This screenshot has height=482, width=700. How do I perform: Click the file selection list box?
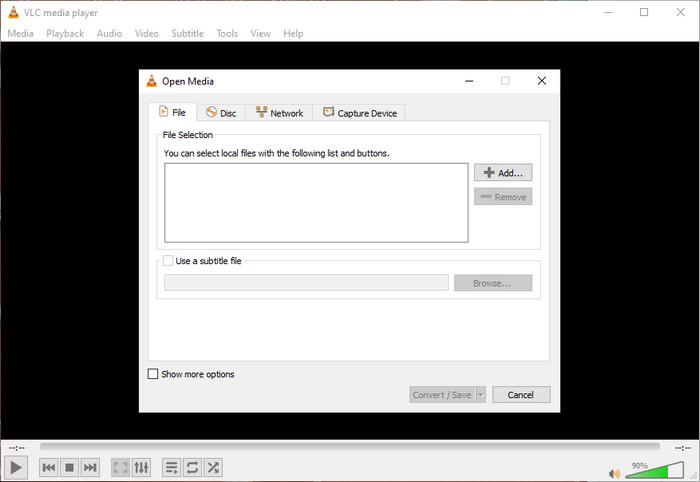[x=316, y=203]
